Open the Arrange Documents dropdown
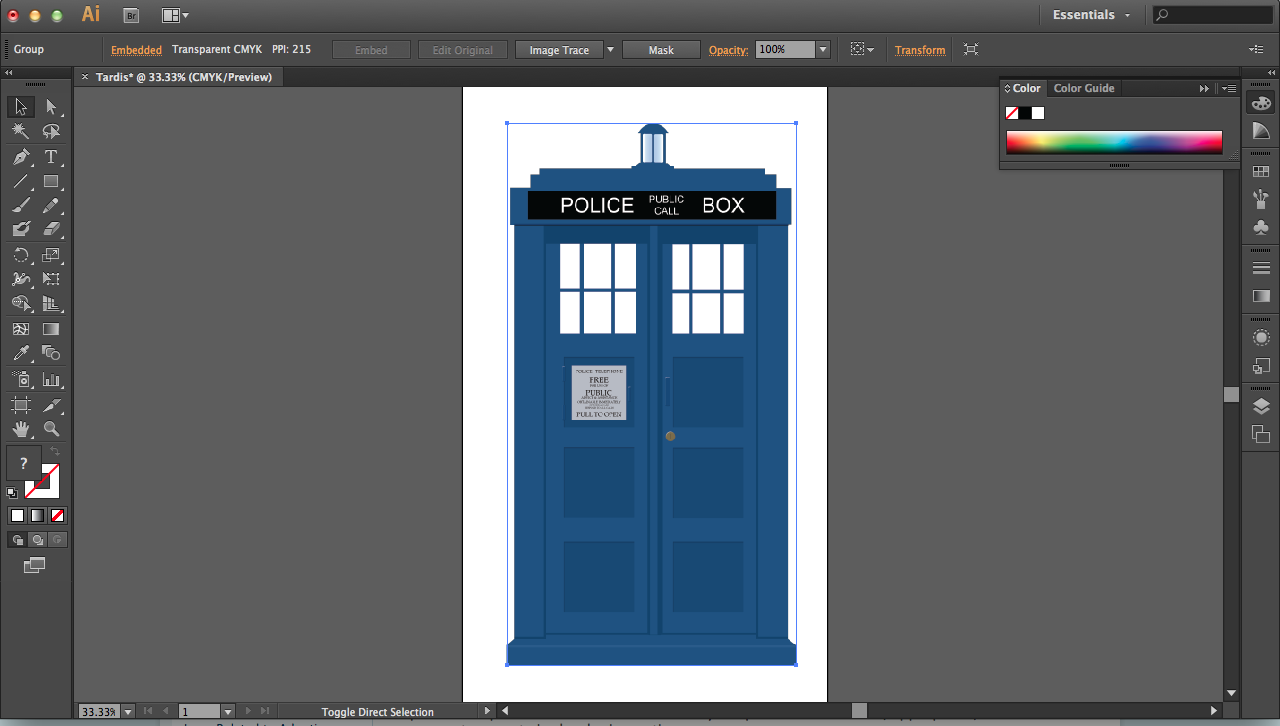 pyautogui.click(x=175, y=15)
